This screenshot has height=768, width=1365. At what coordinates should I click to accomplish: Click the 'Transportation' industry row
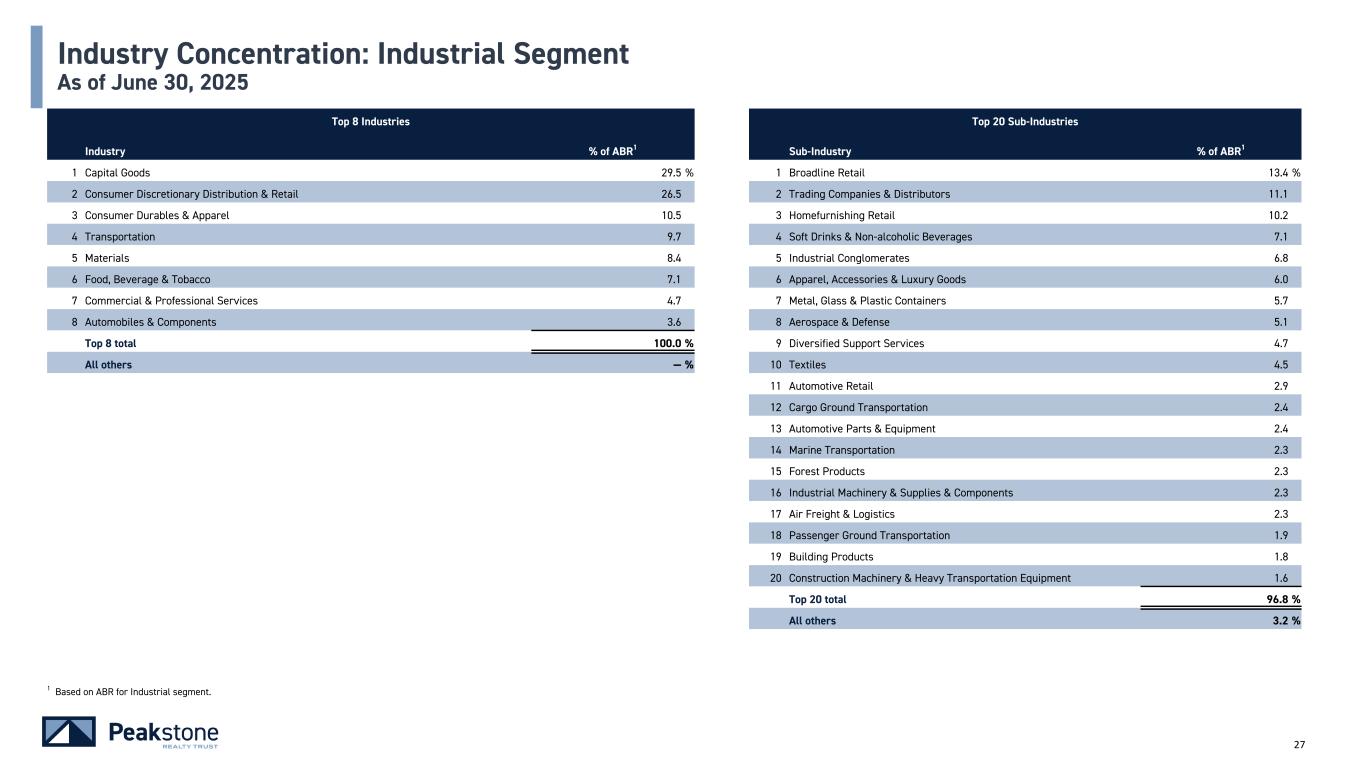[120, 237]
